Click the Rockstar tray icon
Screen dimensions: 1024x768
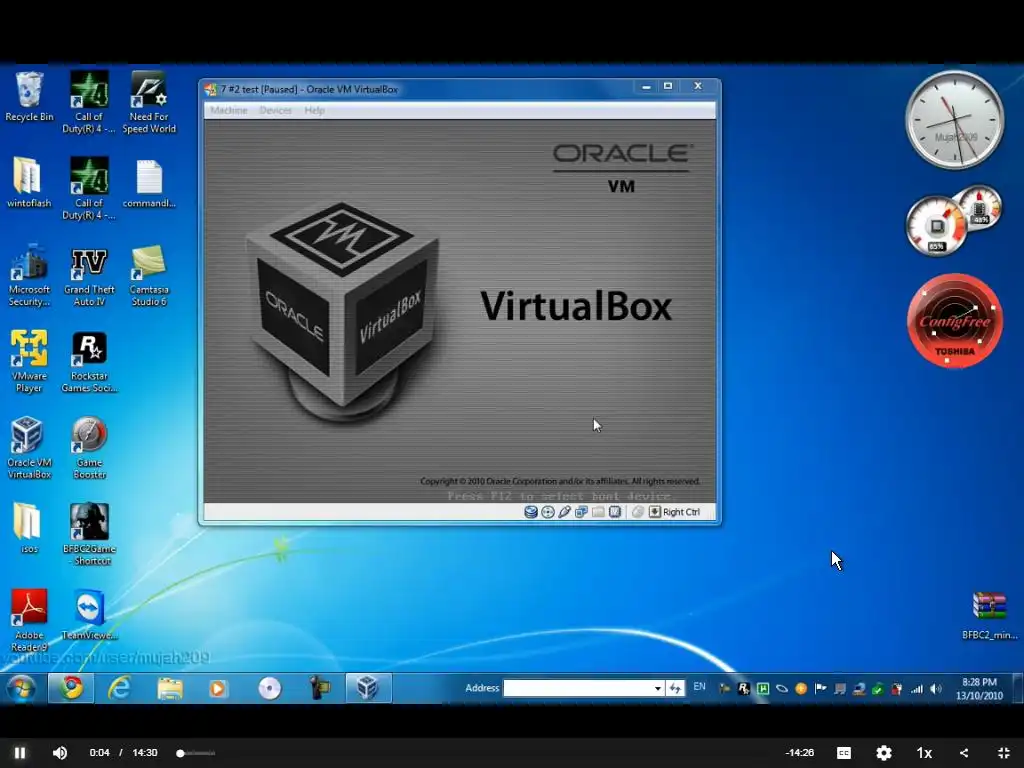click(x=743, y=688)
